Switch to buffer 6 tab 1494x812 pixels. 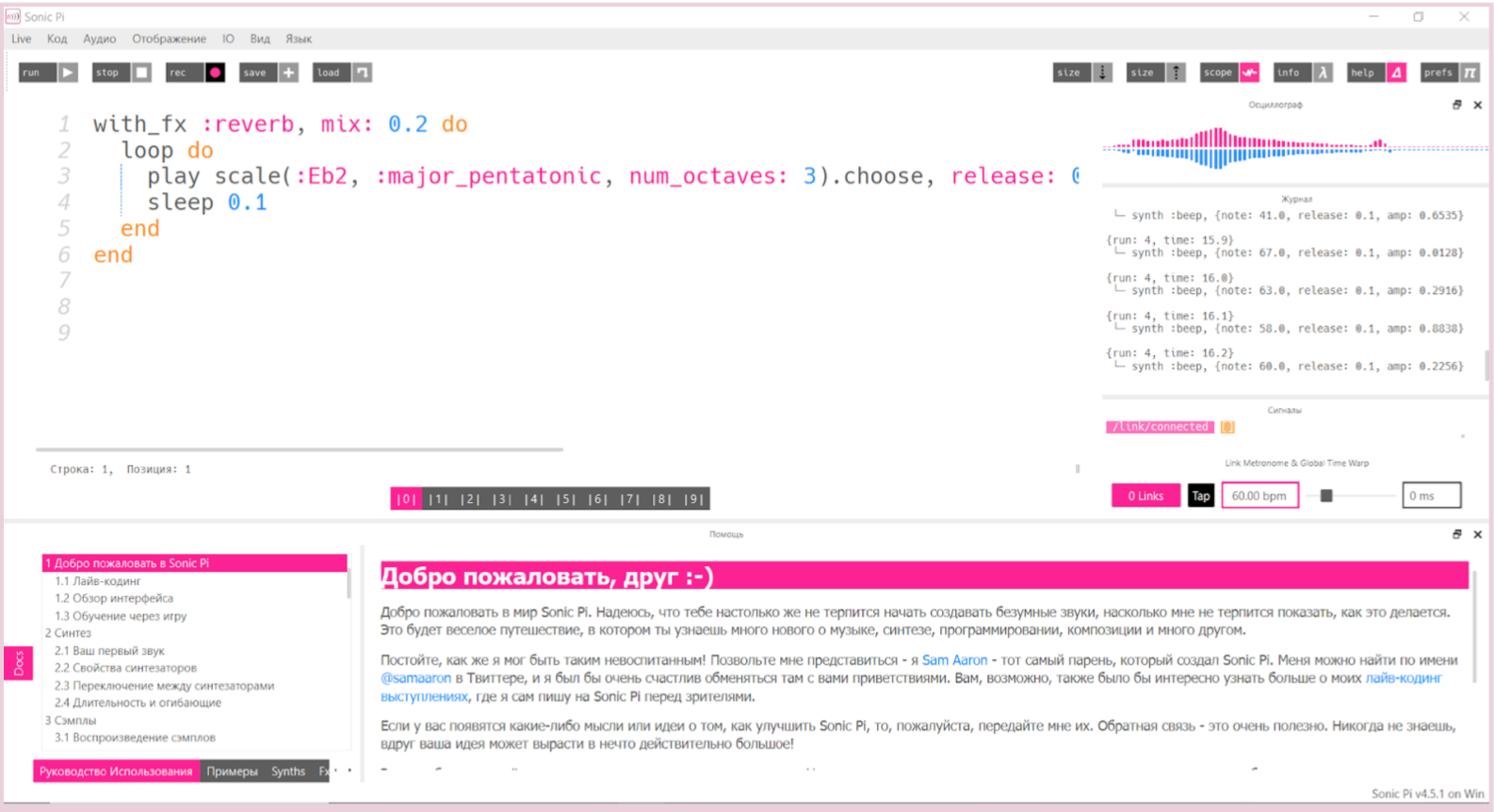pos(598,499)
